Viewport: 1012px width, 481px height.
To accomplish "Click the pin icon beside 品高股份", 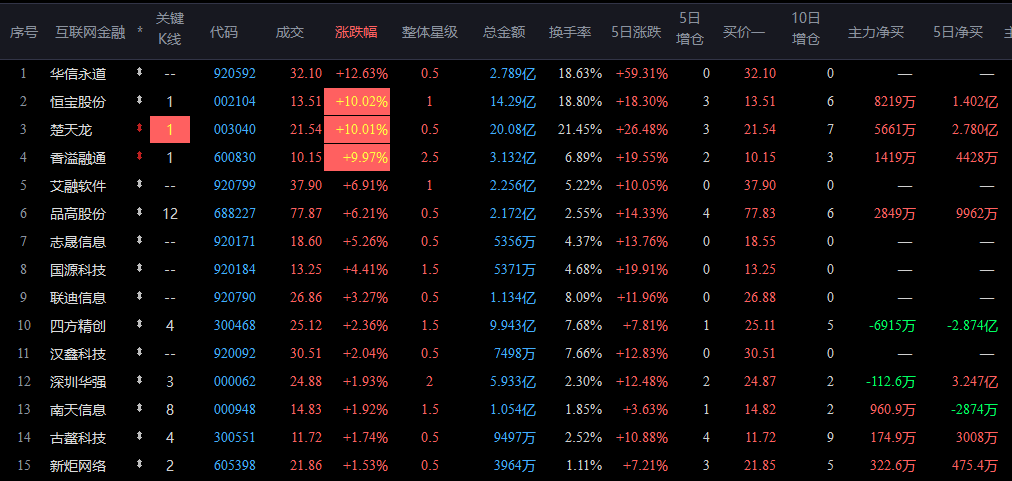I will 139,212.
